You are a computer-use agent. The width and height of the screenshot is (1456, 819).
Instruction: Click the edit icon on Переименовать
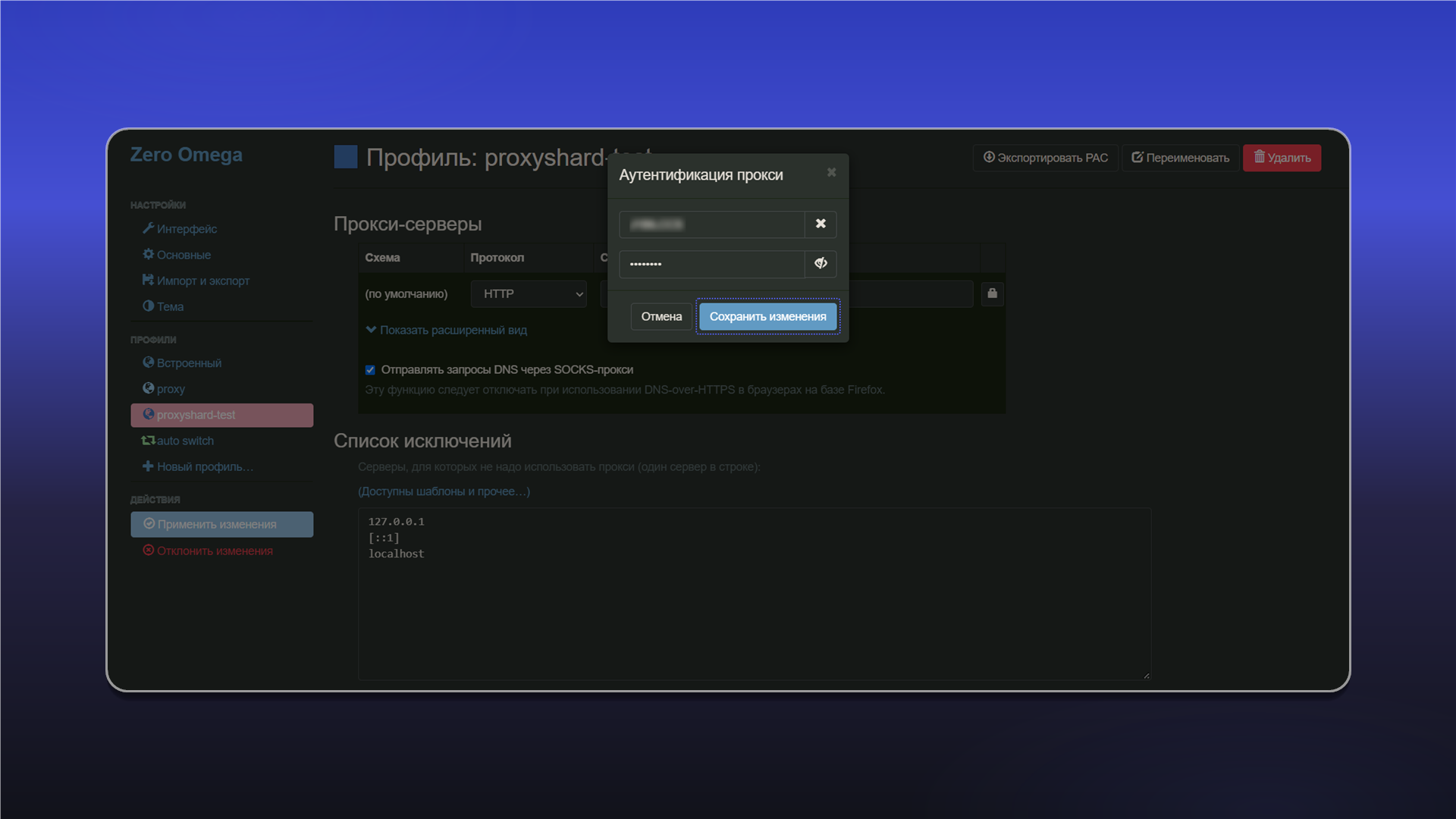pyautogui.click(x=1137, y=157)
